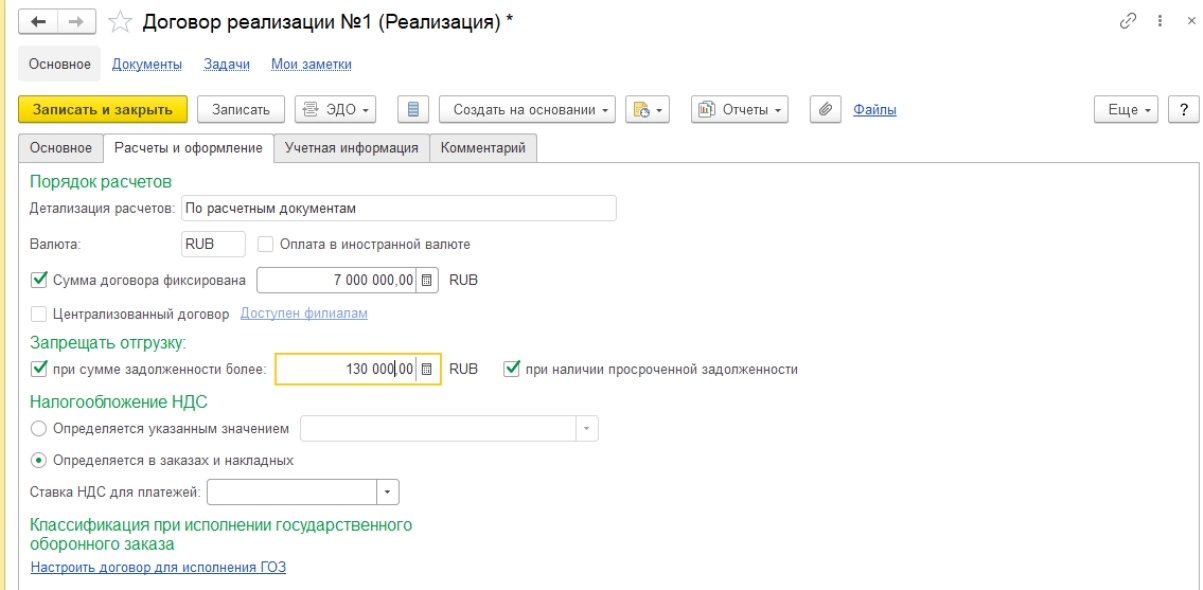Enable the 'Оплата в иностранной валюте' checkbox

(x=266, y=244)
